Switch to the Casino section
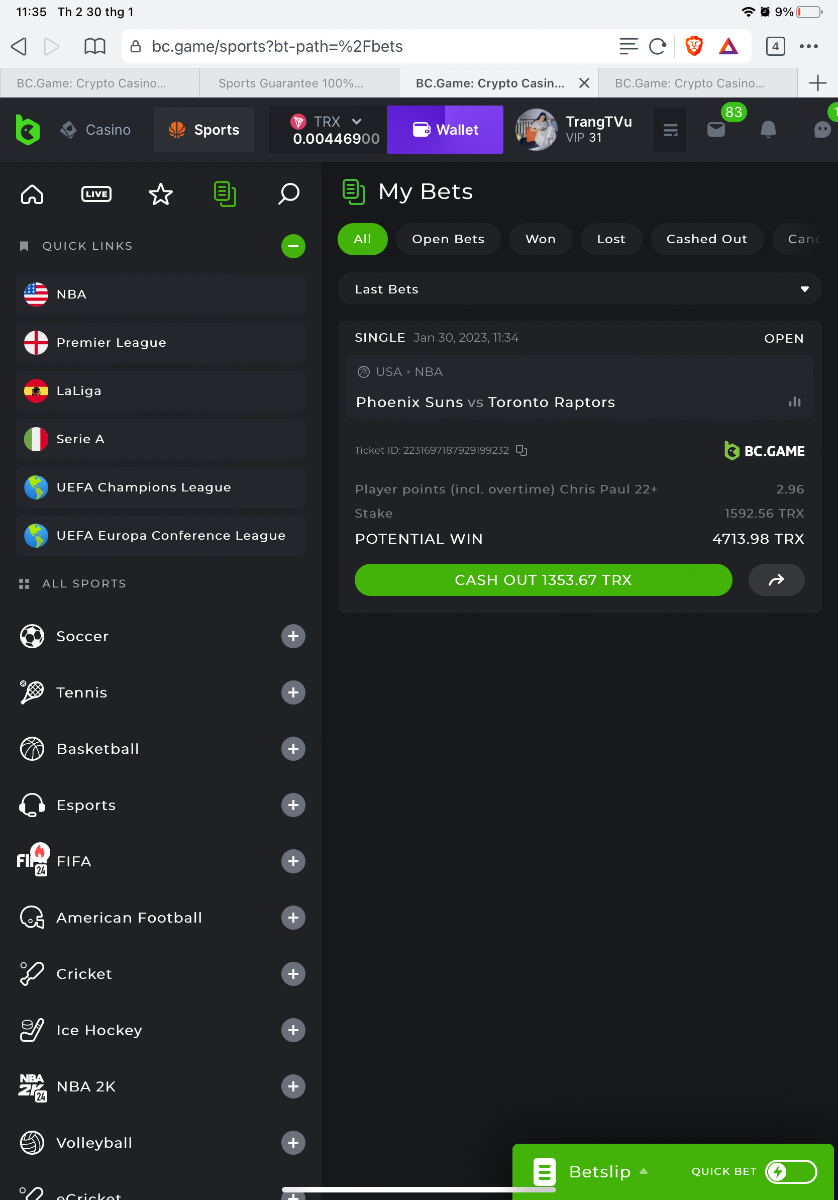The width and height of the screenshot is (838, 1200). 96,130
